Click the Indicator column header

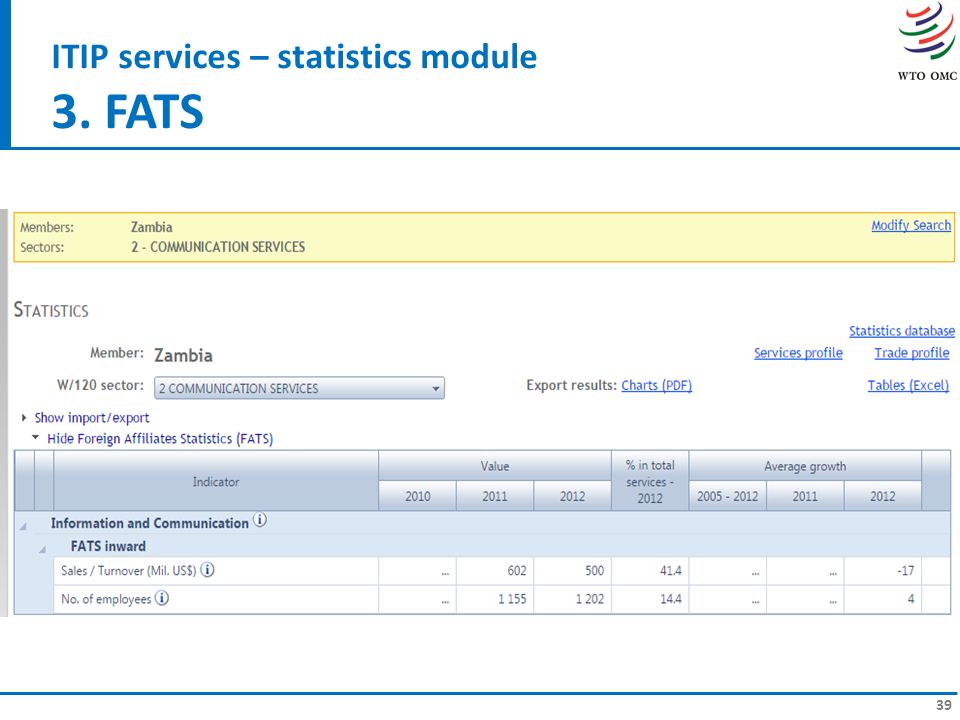pos(216,481)
